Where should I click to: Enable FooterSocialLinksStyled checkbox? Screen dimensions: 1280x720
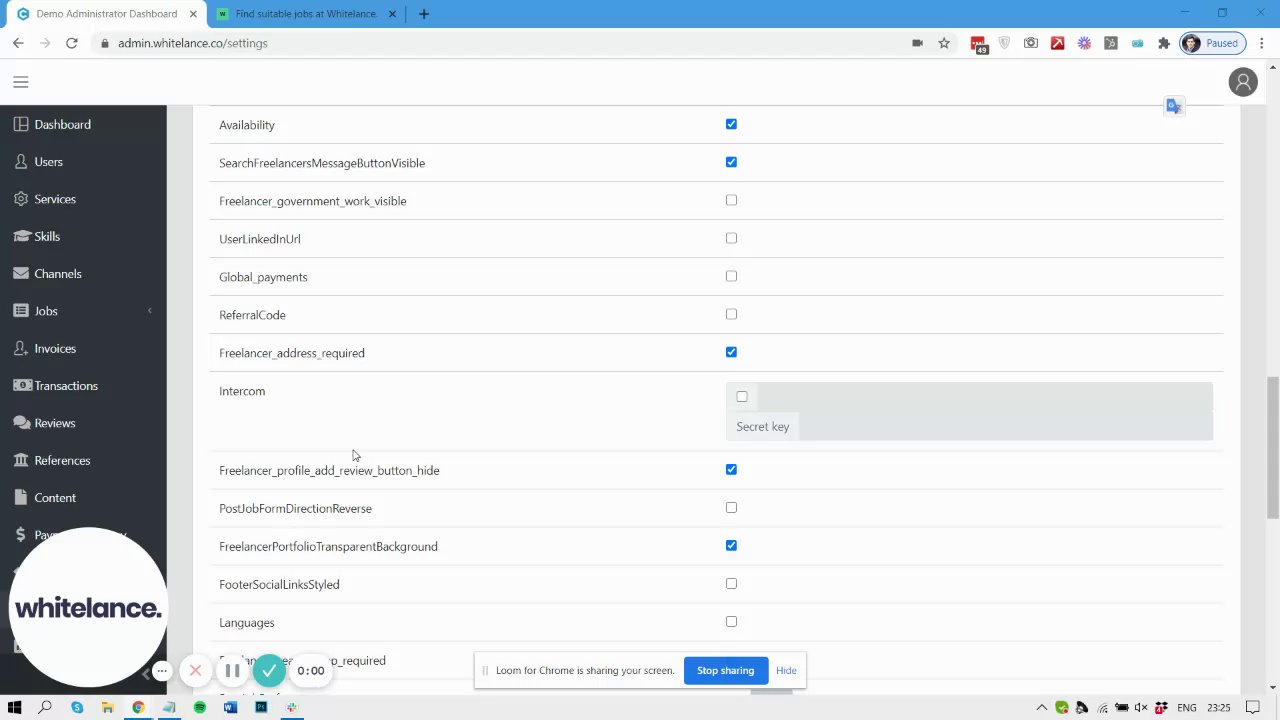point(731,583)
